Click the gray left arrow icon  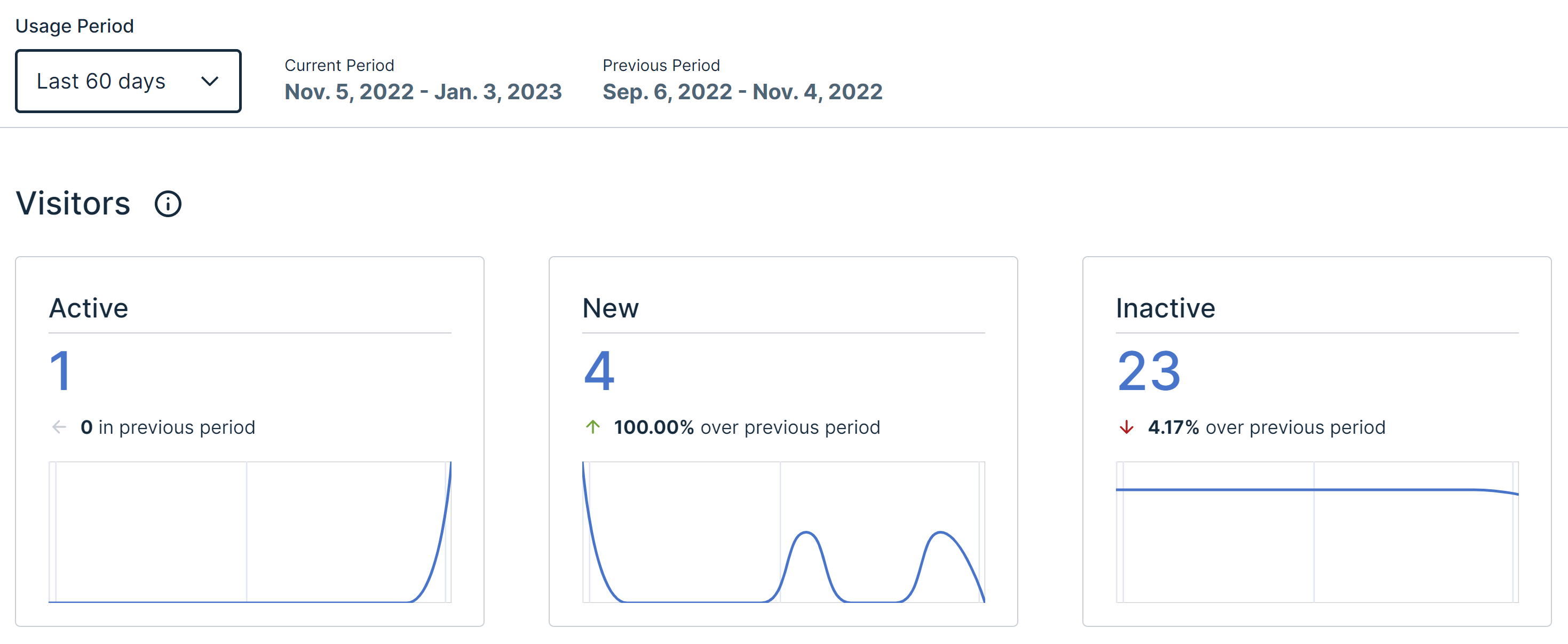[x=59, y=427]
